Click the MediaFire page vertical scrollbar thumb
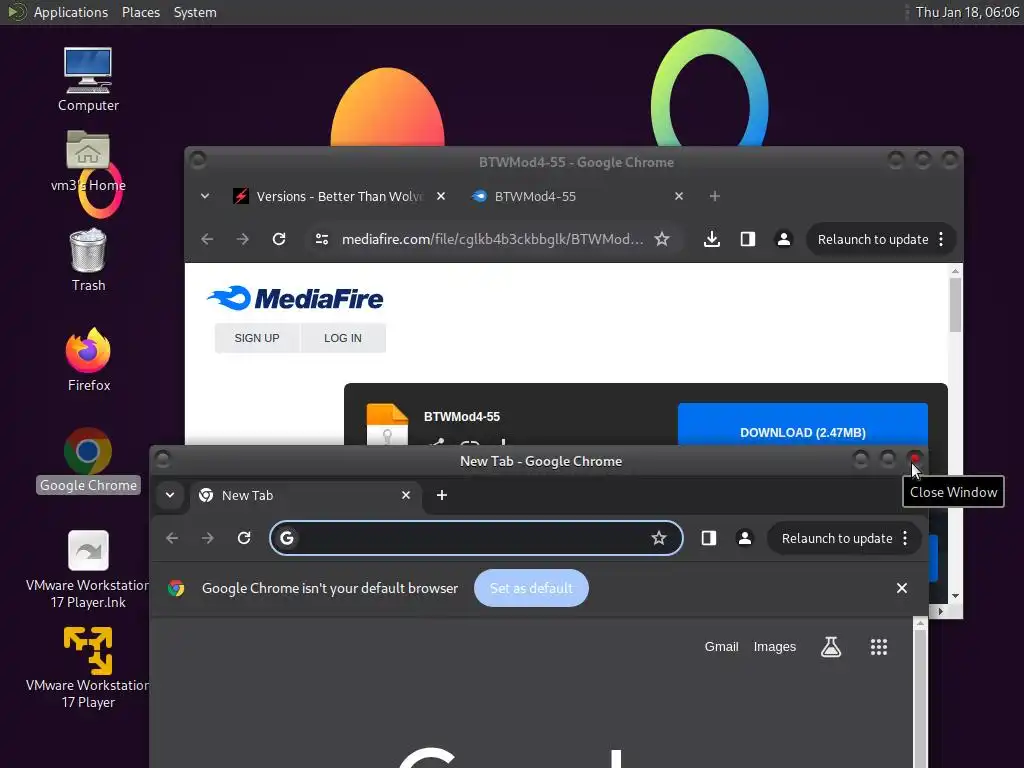1024x768 pixels. point(955,305)
